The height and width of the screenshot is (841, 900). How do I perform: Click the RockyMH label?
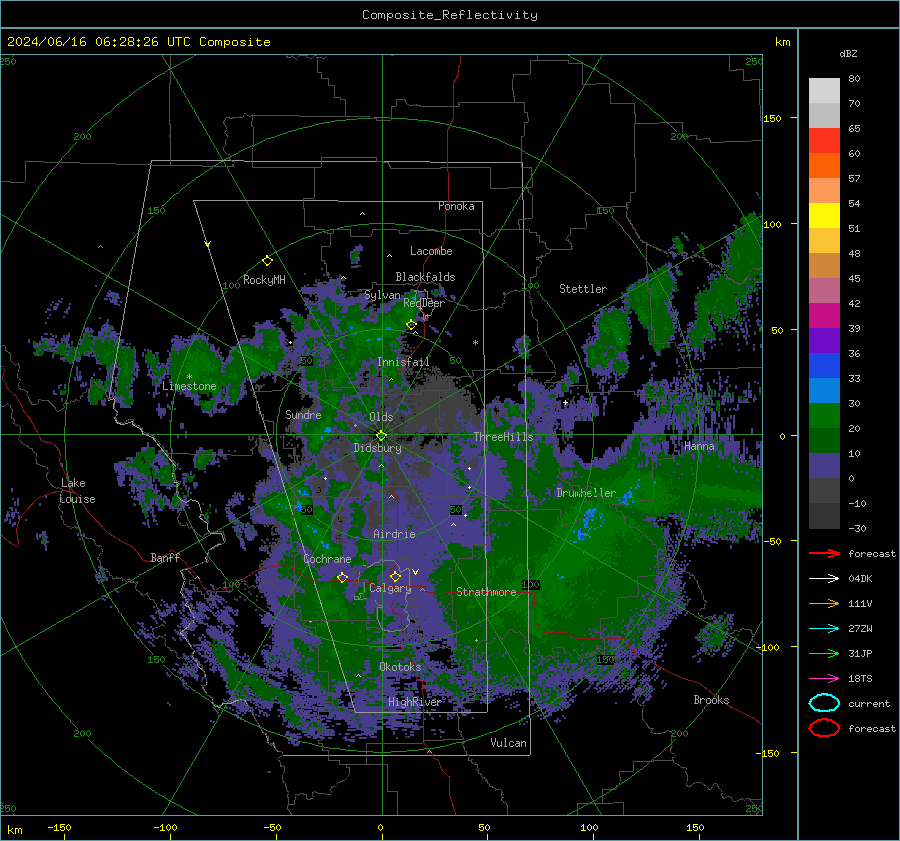click(264, 280)
